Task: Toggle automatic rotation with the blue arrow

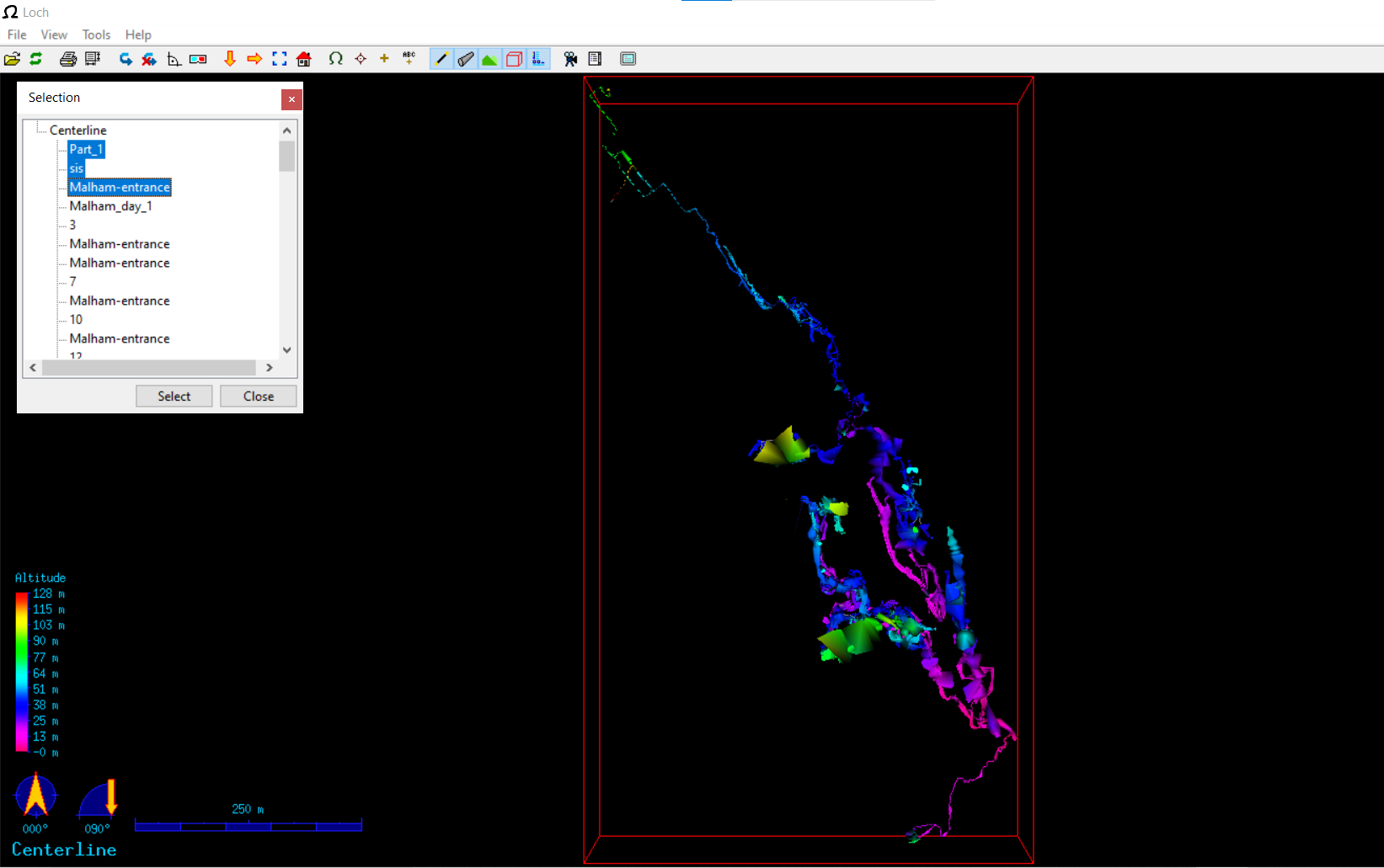Action: pos(126,59)
